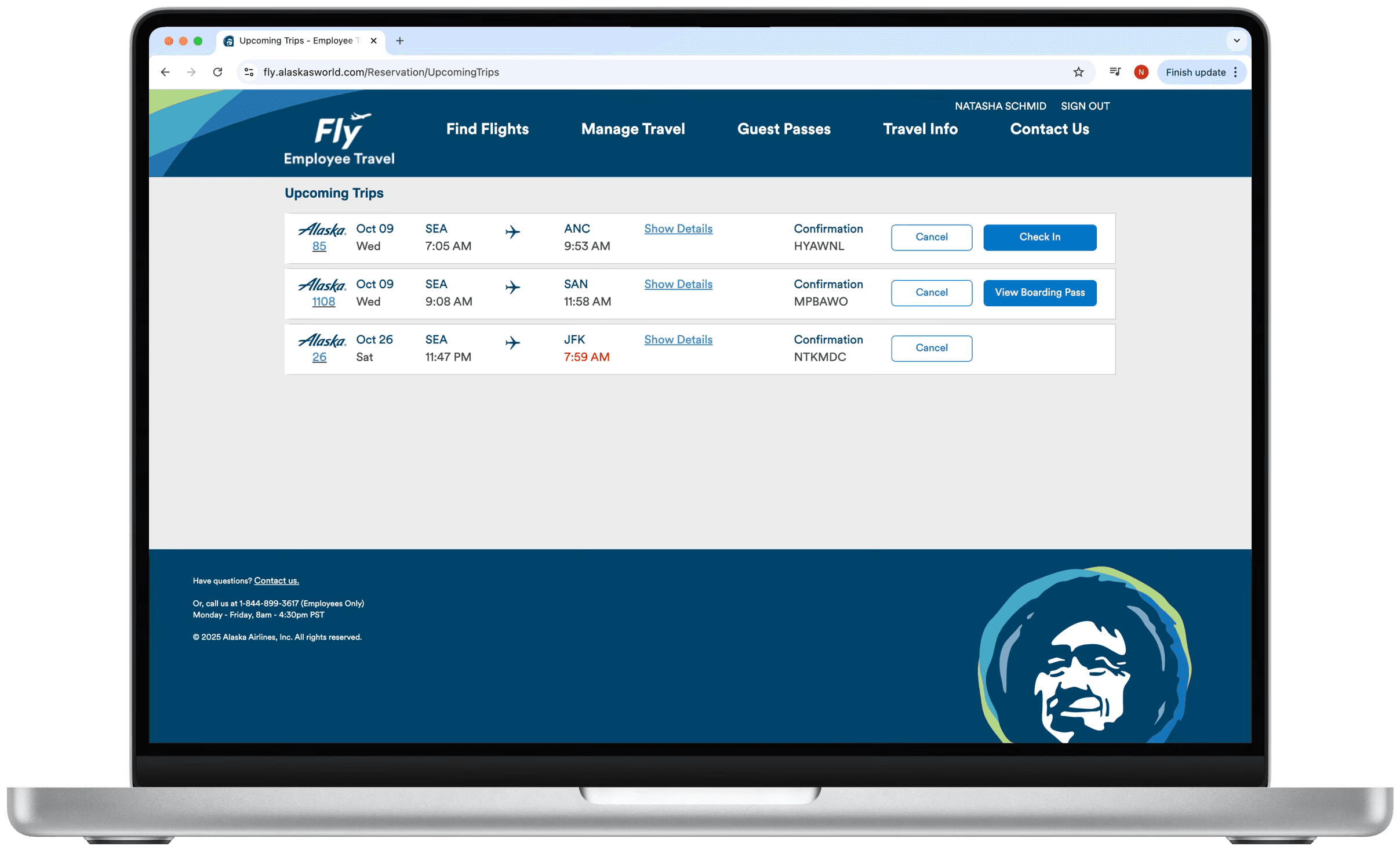Viewport: 1400px width, 853px height.
Task: Show Details for the JFK flight
Action: pyautogui.click(x=678, y=339)
